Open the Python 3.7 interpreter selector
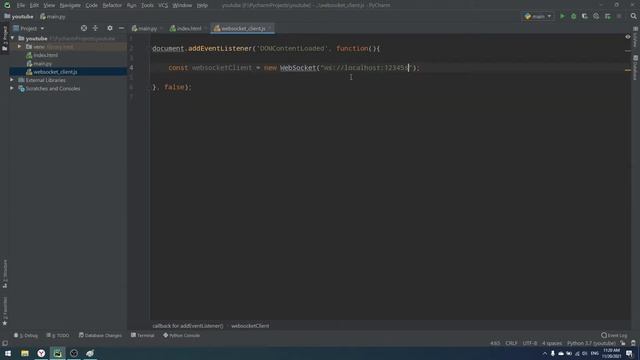Screen dimensions: 640x360 point(591,343)
